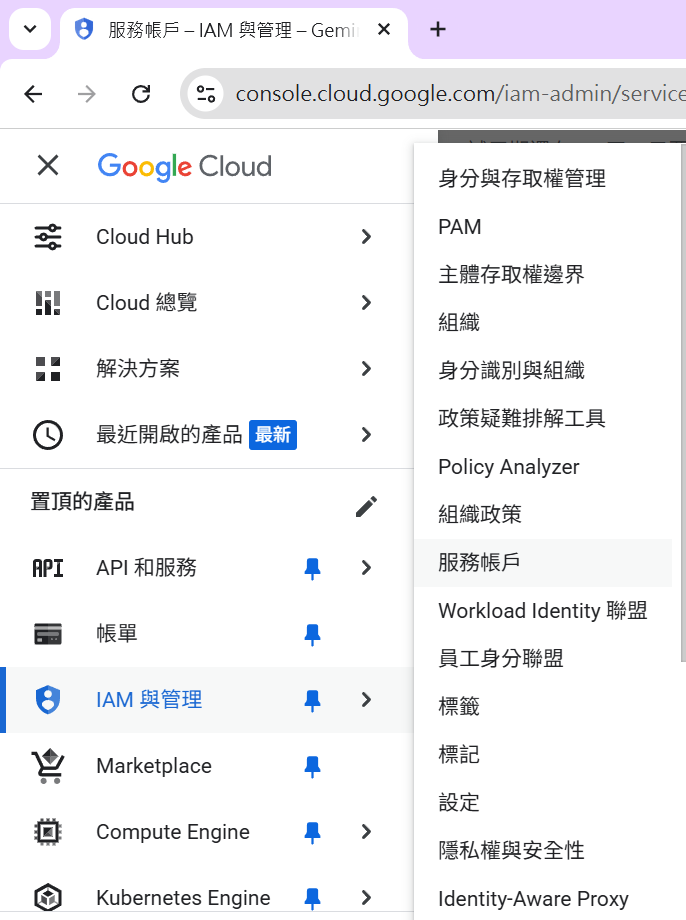Expand 最近開啟的產品 submenu arrow
This screenshot has width=686, height=920.
[366, 435]
